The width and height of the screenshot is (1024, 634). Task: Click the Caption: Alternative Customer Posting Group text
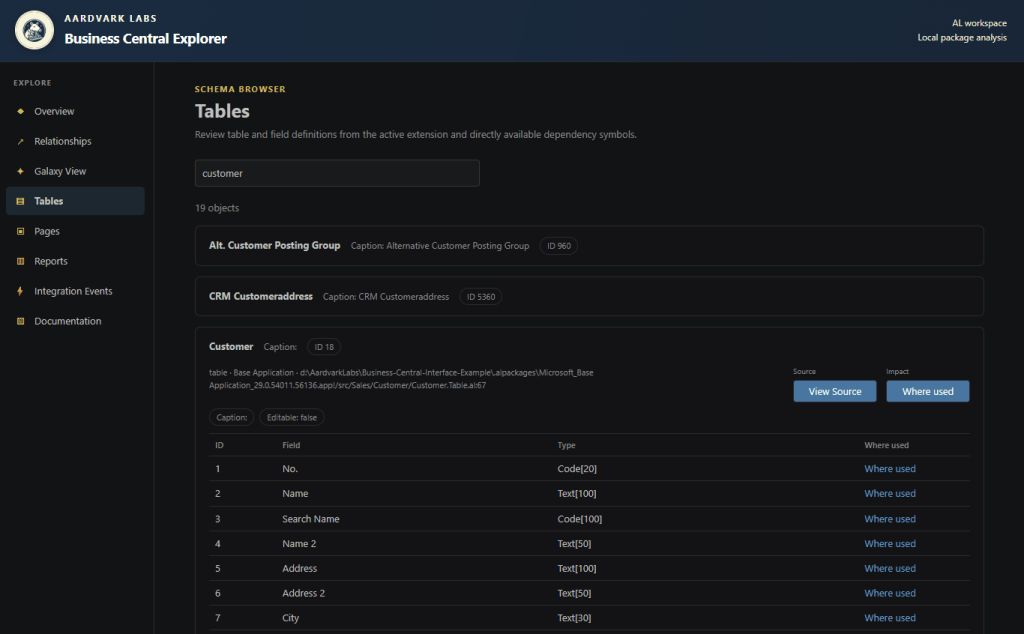pyautogui.click(x=440, y=246)
